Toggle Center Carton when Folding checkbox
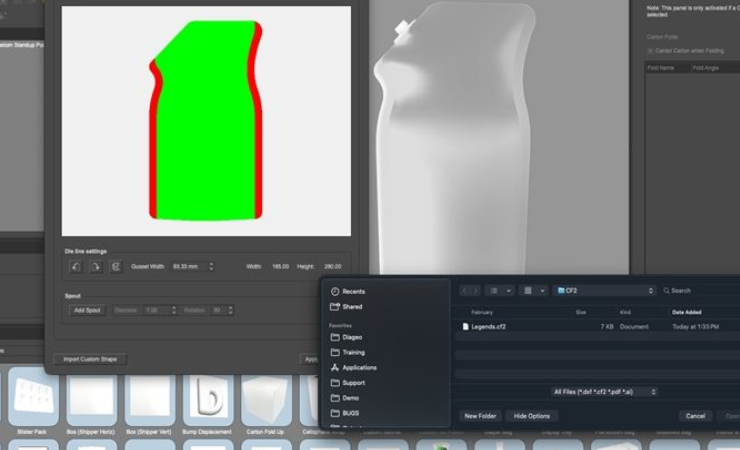Screen dimensions: 740x450 [651, 50]
